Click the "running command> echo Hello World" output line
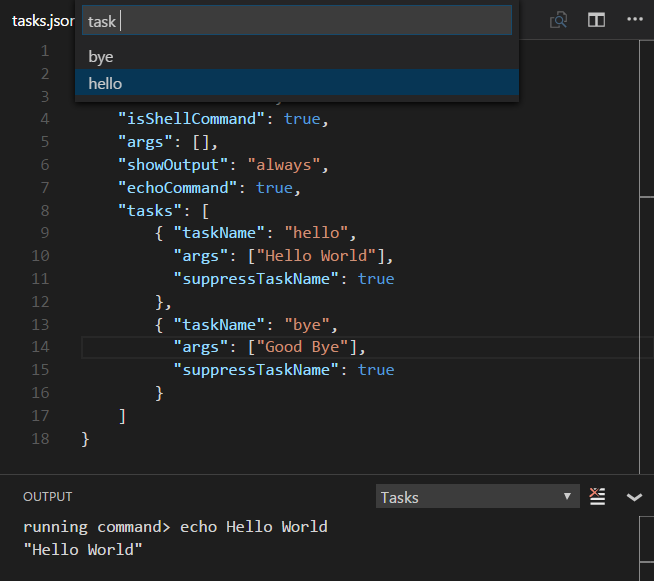Screen dimensions: 654x581 tap(175, 527)
